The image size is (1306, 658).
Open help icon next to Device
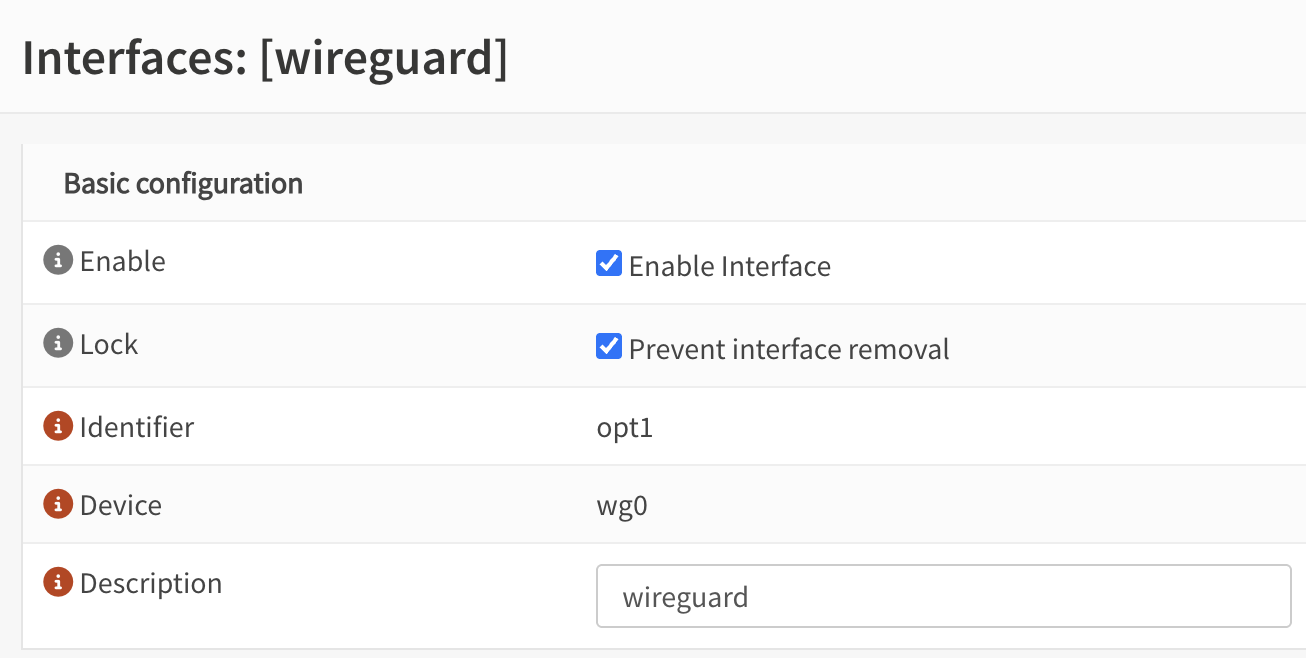58,505
